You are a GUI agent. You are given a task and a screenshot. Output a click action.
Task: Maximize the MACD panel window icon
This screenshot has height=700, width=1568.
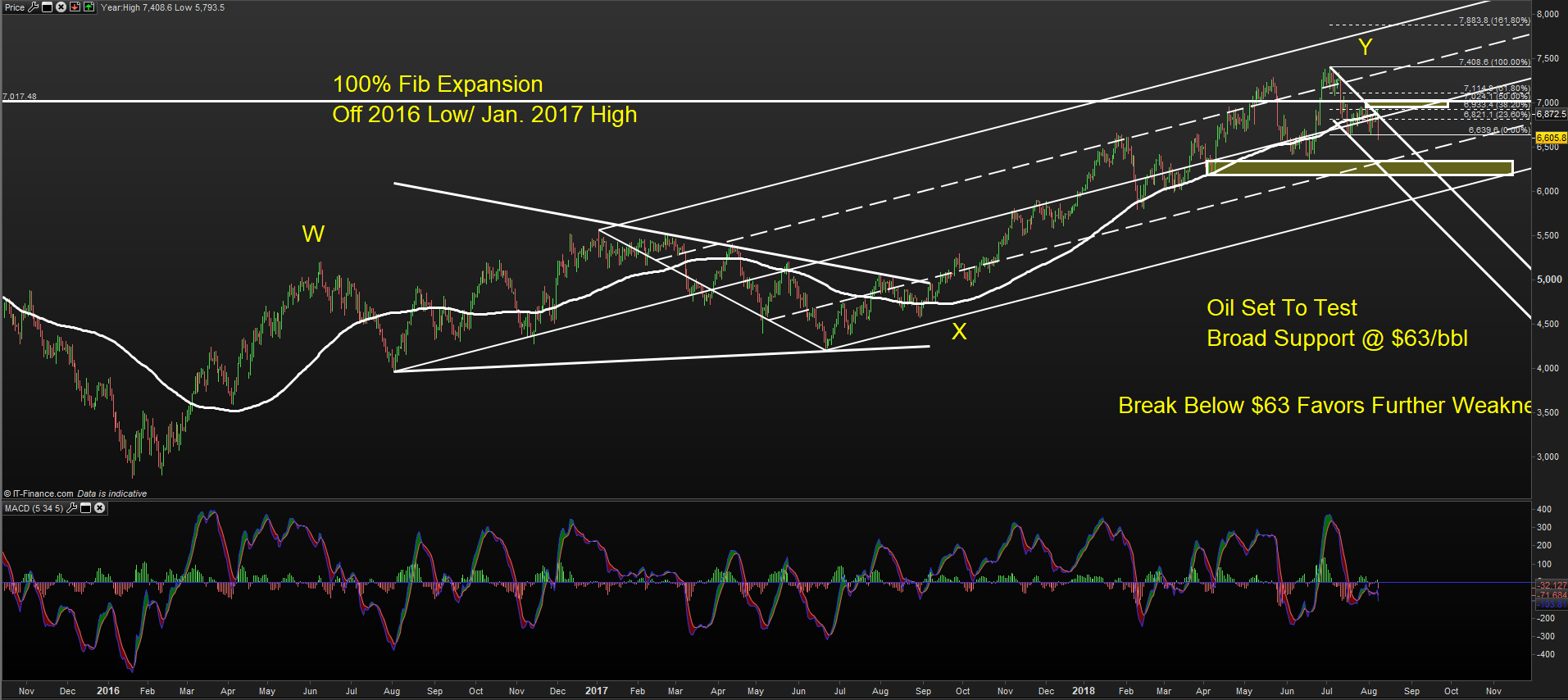(85, 508)
